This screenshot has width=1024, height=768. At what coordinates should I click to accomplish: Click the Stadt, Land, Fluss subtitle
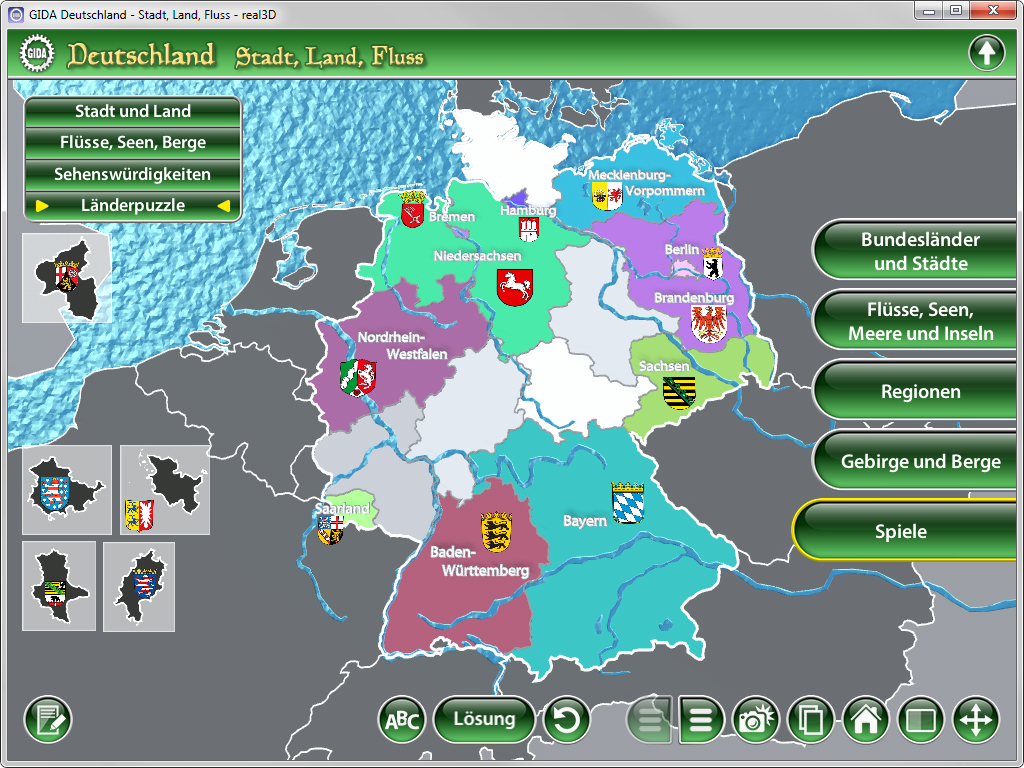coord(329,57)
